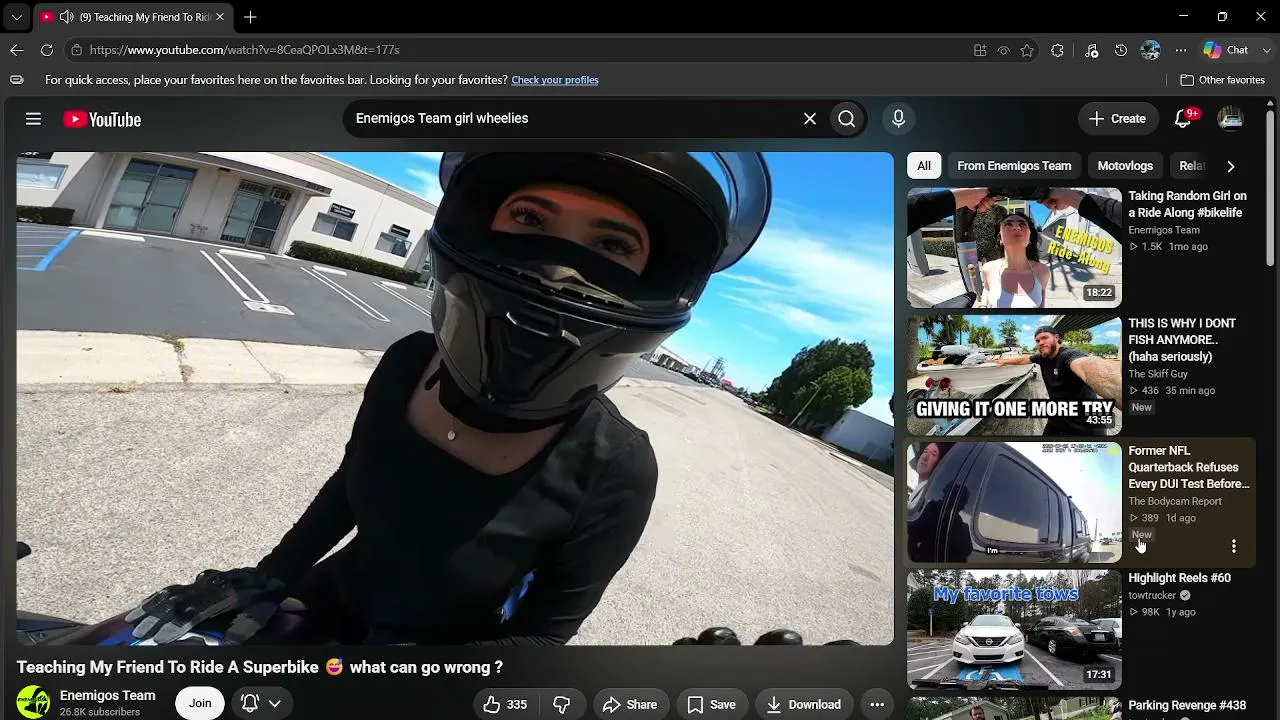1280x720 pixels.
Task: Select From Enemigos Team chip
Action: (1014, 166)
